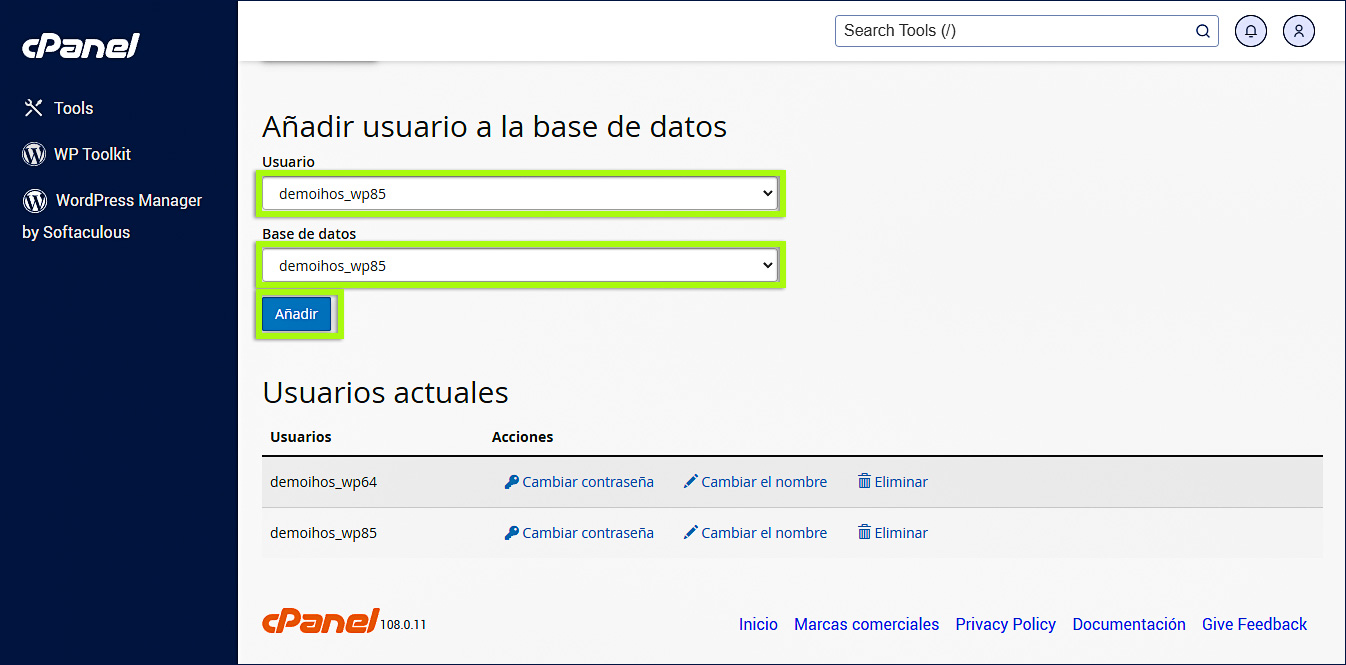Click the Usuarios actuales heading

[385, 392]
